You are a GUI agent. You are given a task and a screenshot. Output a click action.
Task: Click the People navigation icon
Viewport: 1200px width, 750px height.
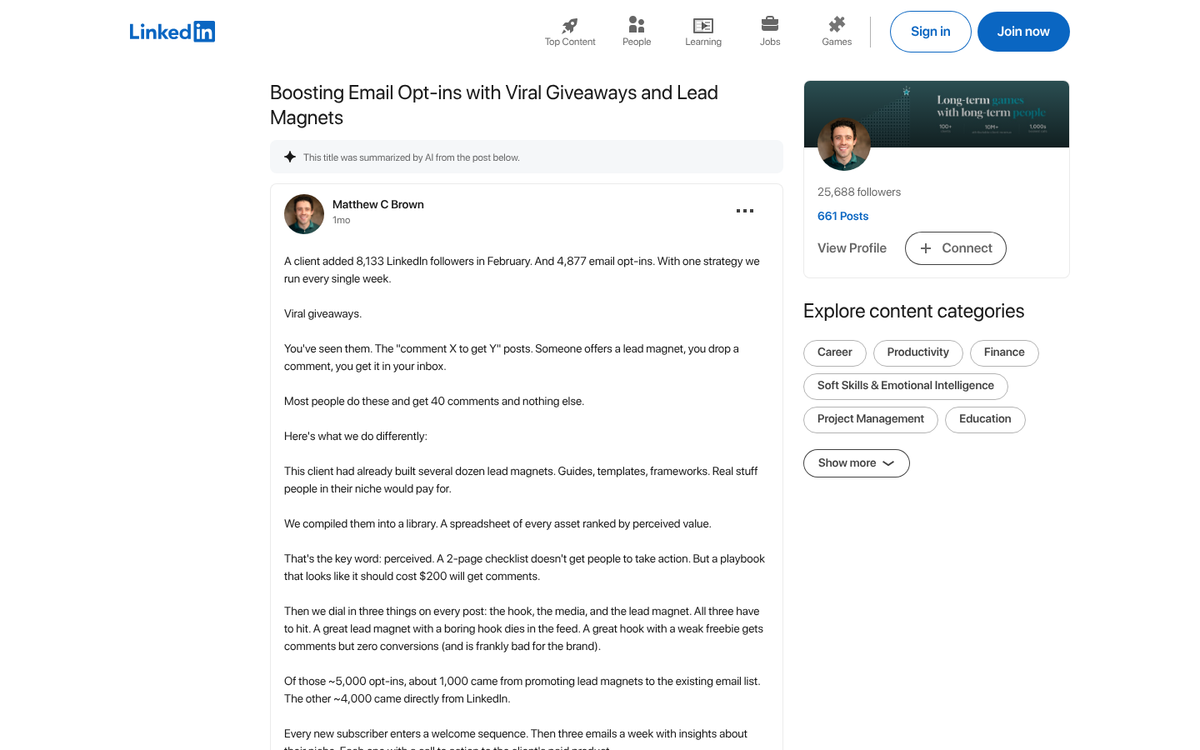(x=636, y=25)
